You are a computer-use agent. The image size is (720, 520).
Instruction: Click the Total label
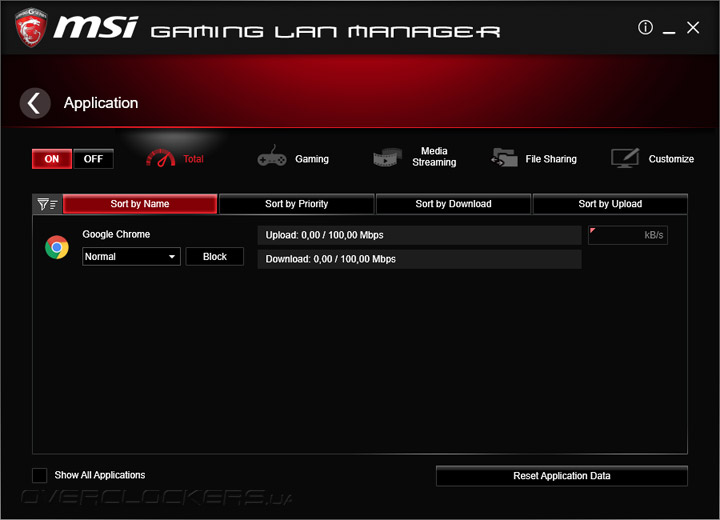coord(193,159)
